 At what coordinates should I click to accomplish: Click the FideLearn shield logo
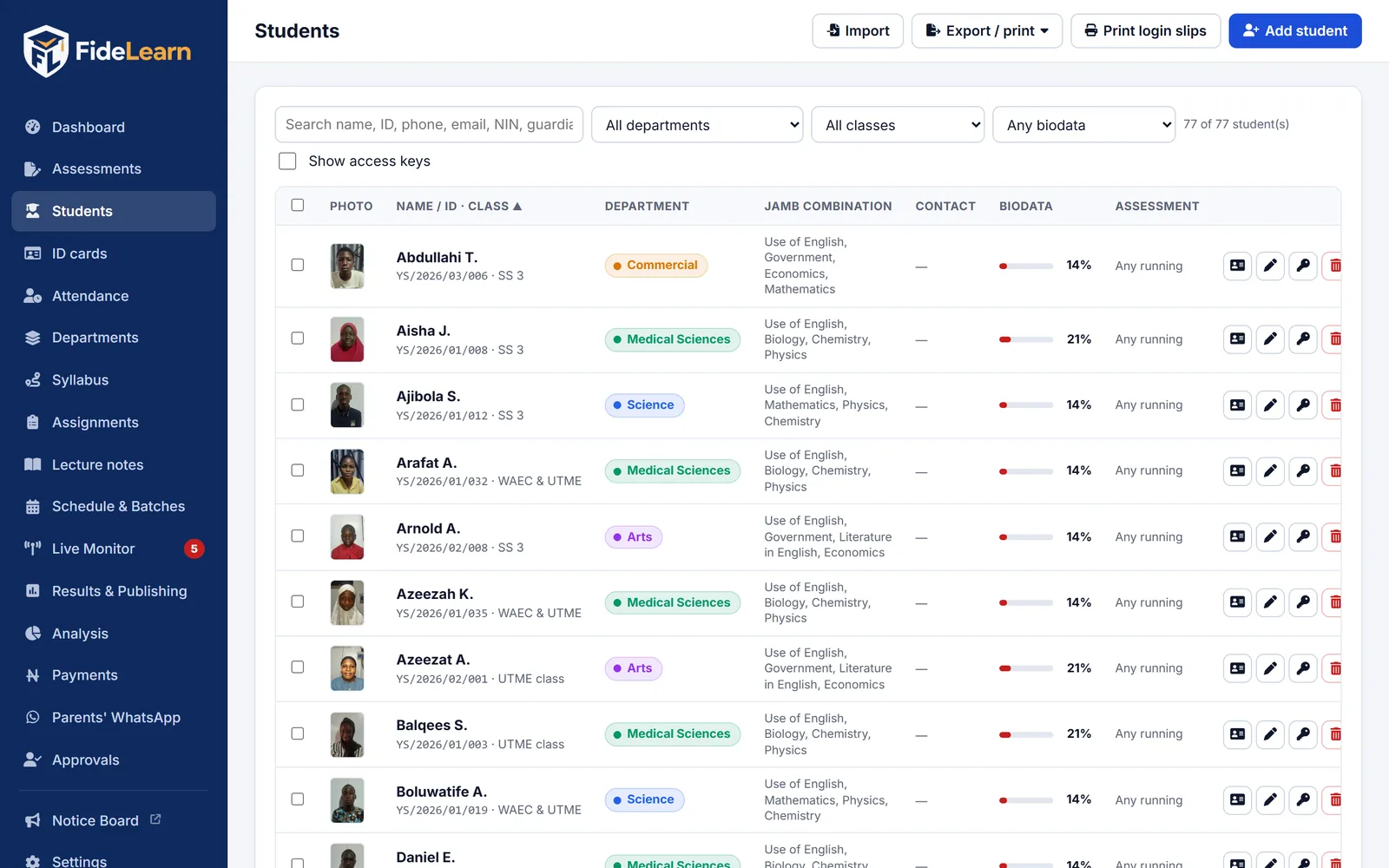point(45,51)
